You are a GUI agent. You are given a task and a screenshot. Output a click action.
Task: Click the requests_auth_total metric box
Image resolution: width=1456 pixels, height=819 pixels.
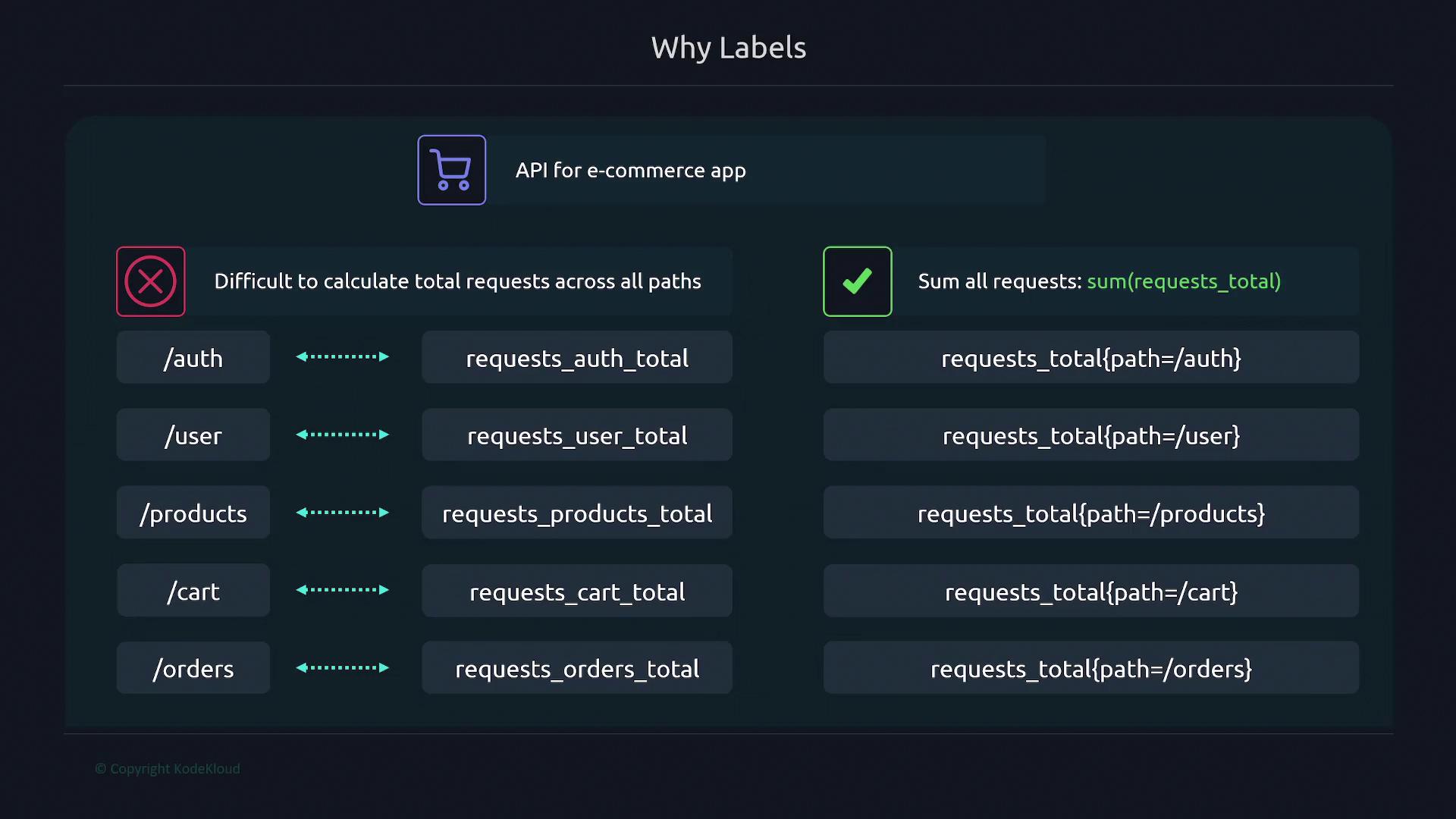pos(576,357)
